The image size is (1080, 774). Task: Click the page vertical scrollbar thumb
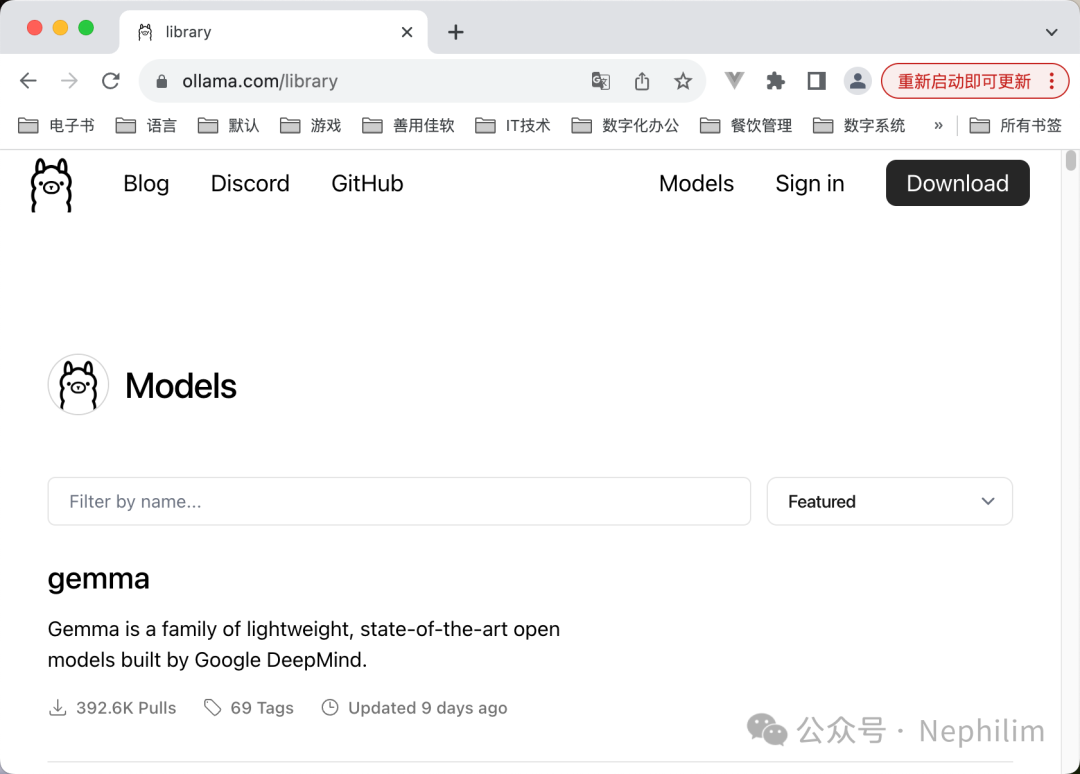tap(1070, 160)
